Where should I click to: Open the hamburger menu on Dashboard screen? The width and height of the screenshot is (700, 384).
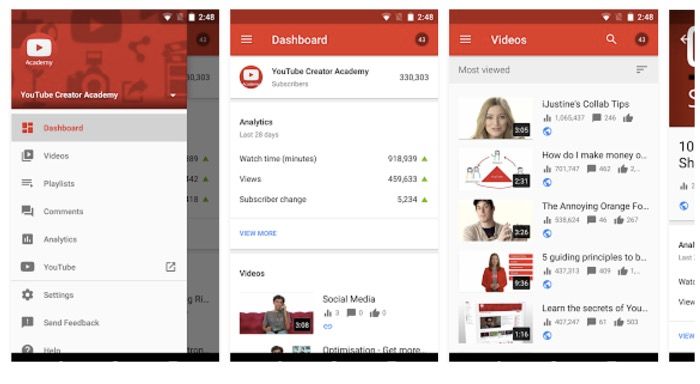coord(246,39)
